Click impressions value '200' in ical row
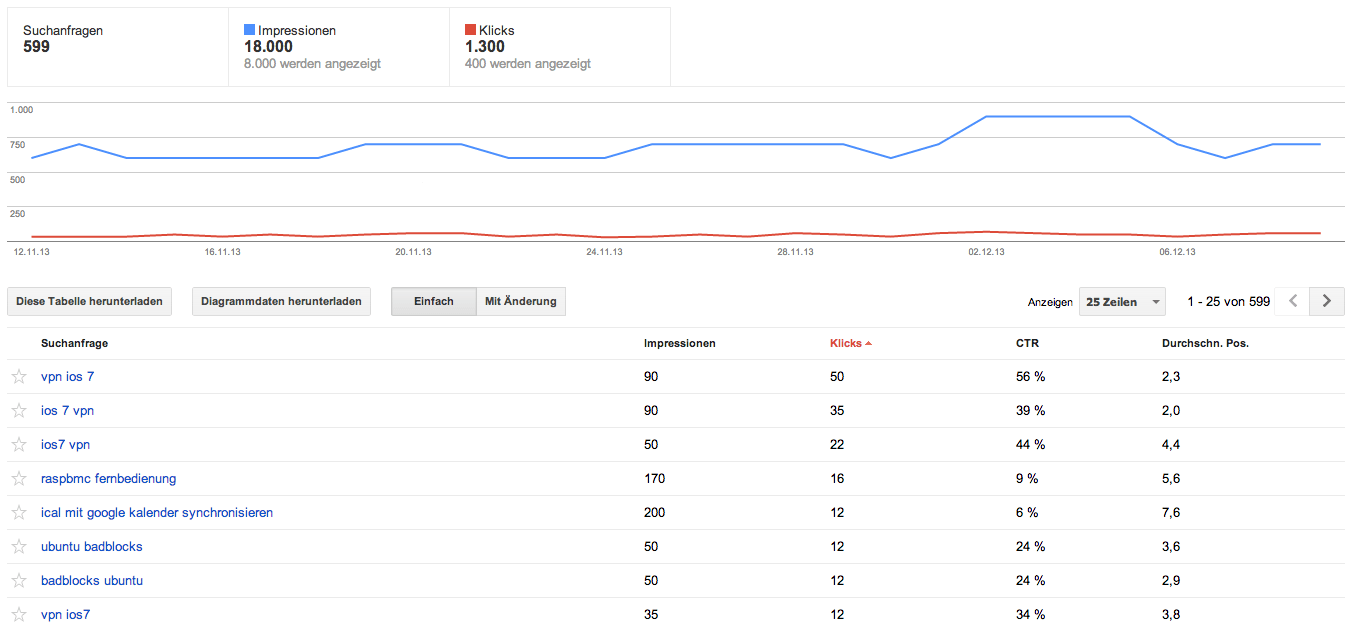1359x626 pixels. [654, 513]
